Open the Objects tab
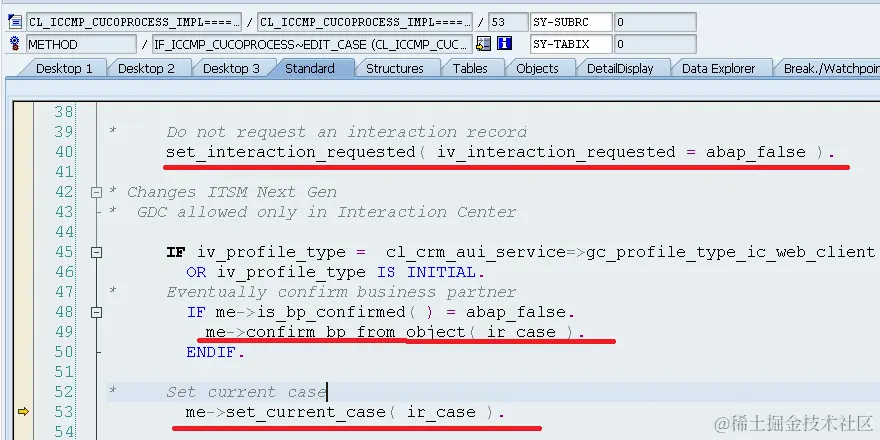 (537, 68)
